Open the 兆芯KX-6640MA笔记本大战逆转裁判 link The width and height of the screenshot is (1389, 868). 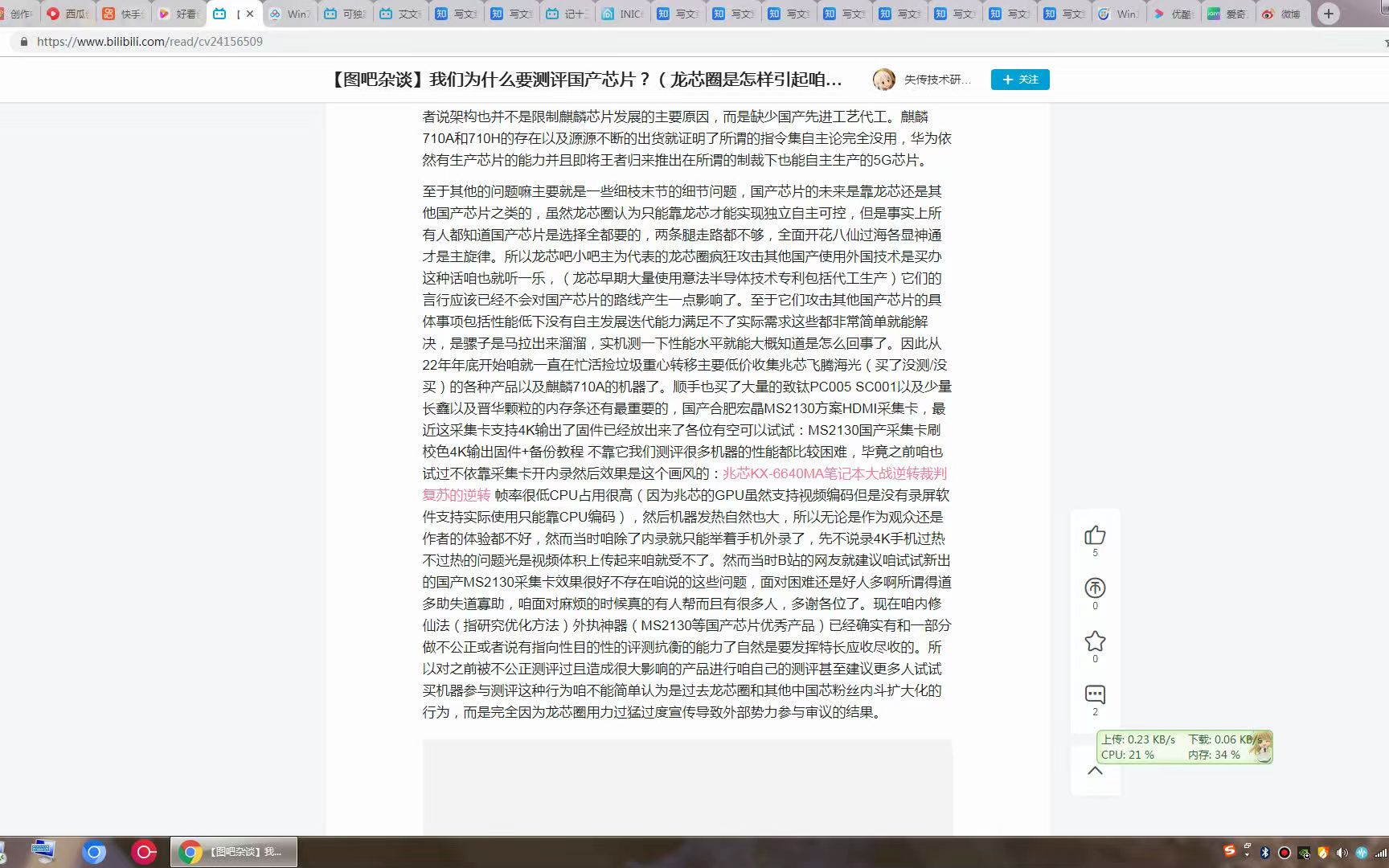pyautogui.click(x=834, y=473)
